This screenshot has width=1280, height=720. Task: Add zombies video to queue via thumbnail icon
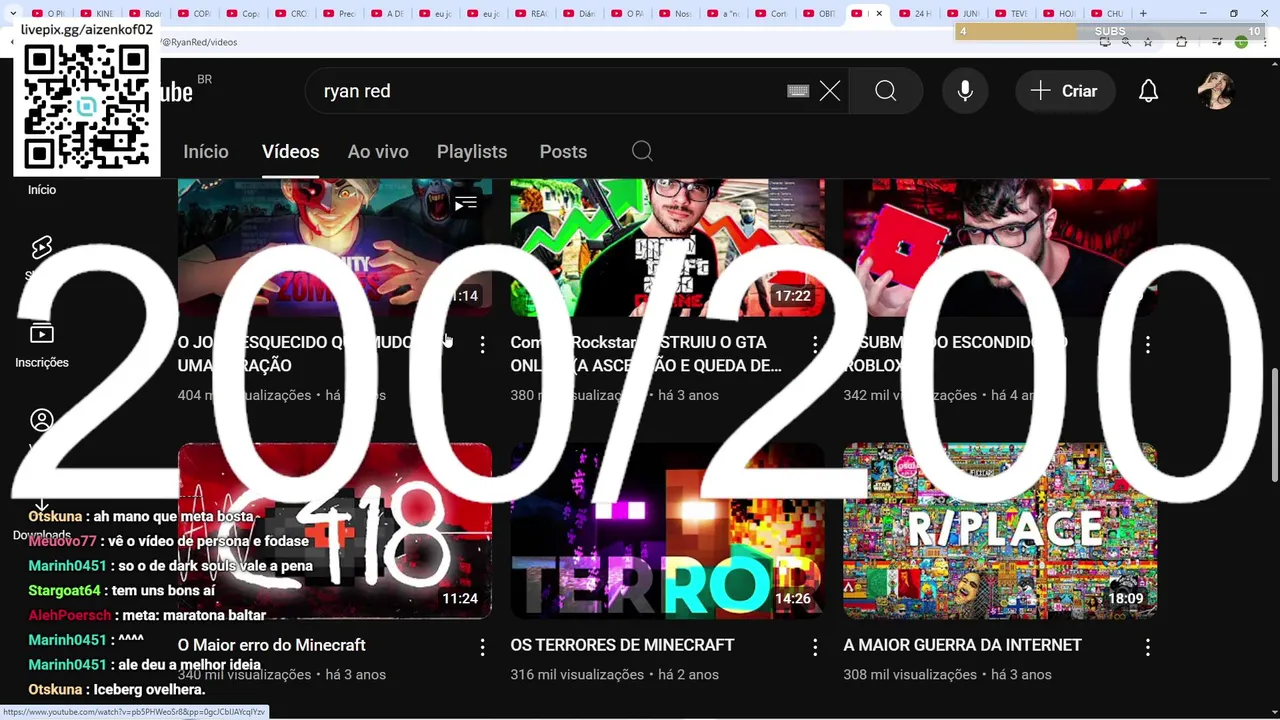(466, 205)
